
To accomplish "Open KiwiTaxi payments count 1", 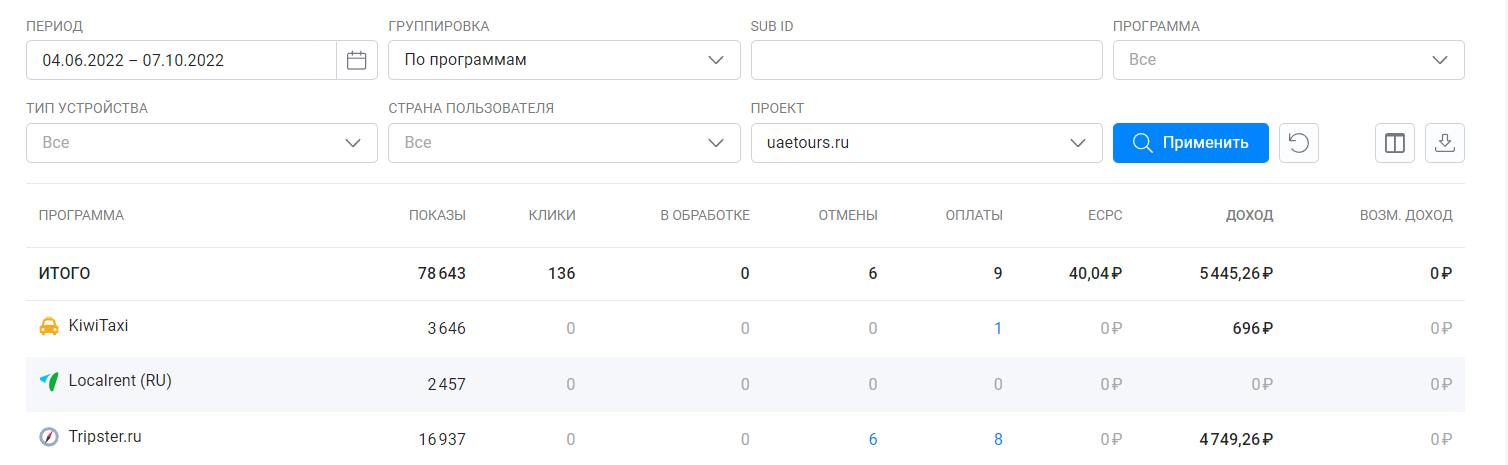I will tap(998, 328).
